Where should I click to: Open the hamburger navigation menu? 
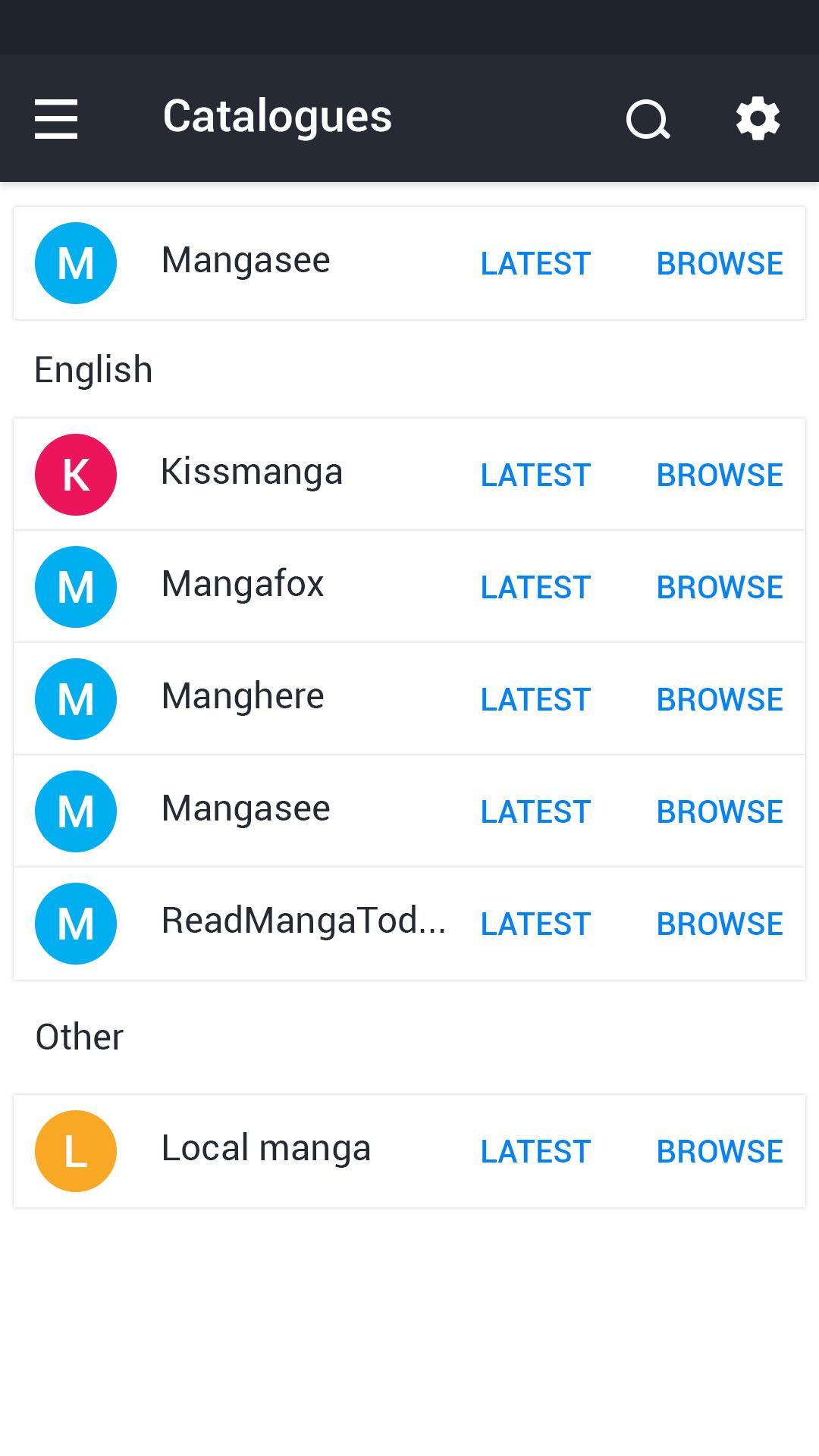pyautogui.click(x=56, y=119)
